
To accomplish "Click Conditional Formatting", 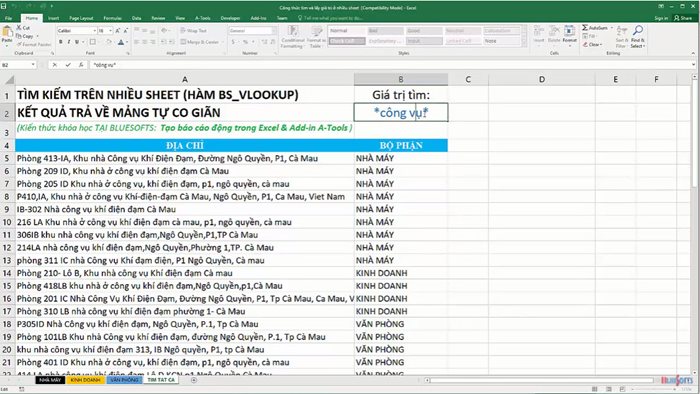I will [293, 37].
